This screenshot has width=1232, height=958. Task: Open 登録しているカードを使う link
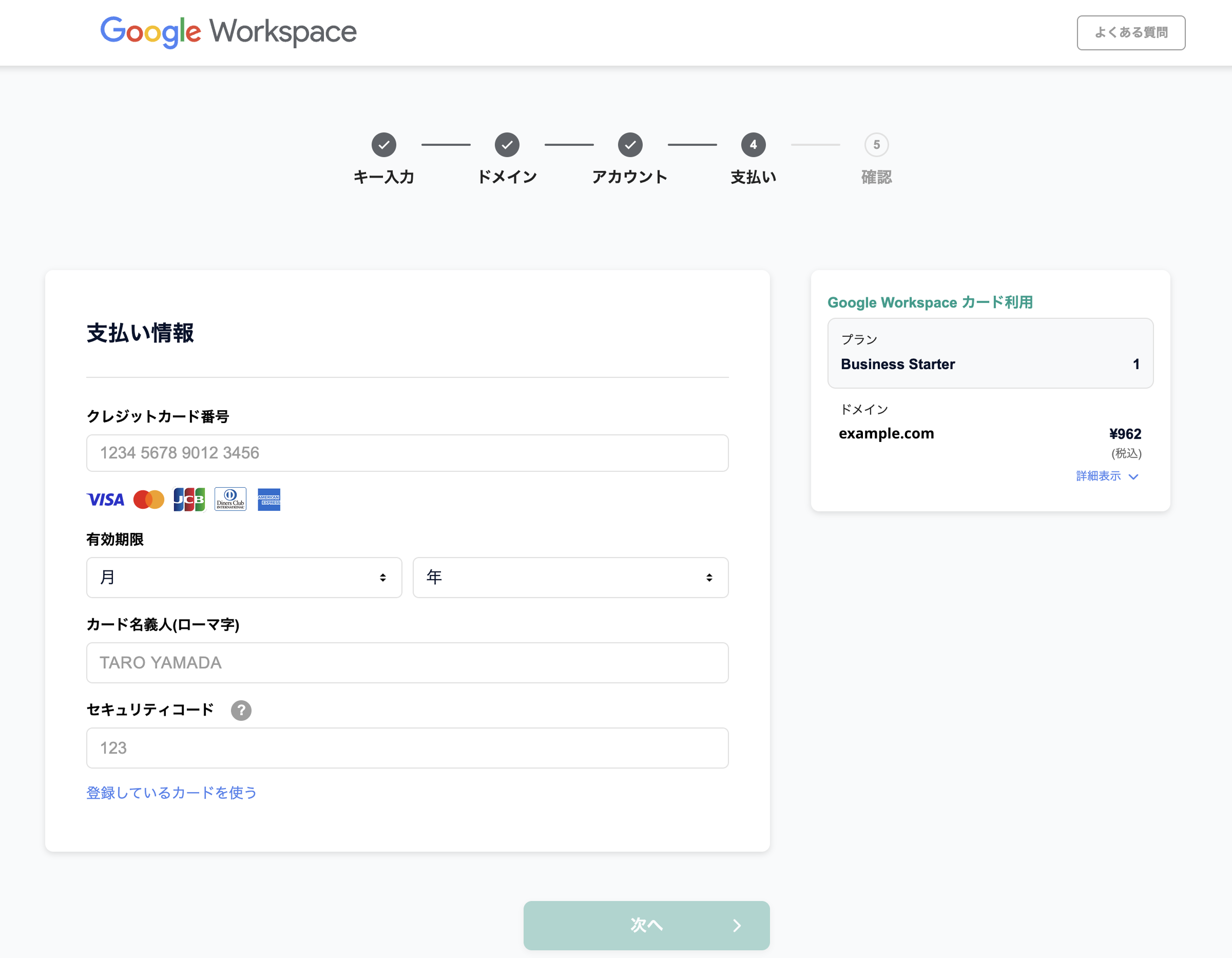pyautogui.click(x=171, y=793)
